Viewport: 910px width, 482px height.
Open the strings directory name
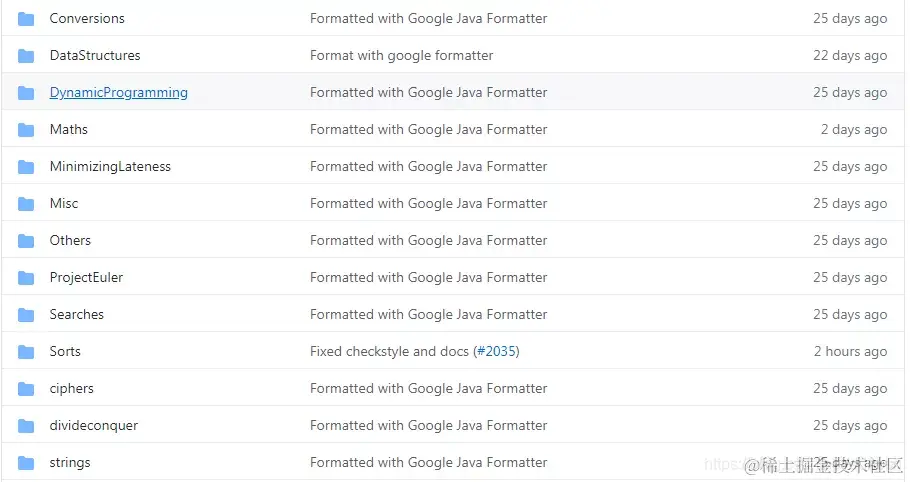(x=70, y=463)
